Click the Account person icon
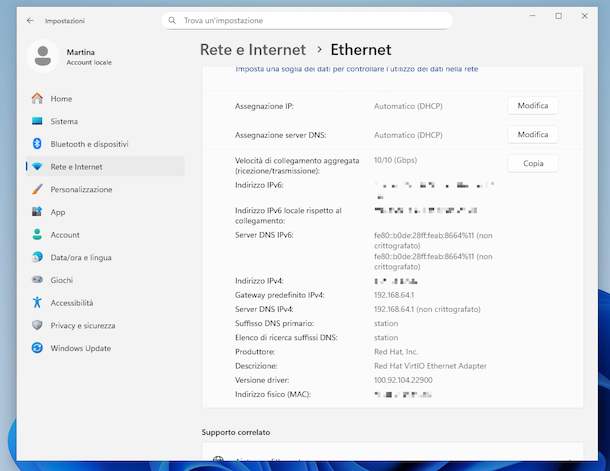Screen dimensions: 610x471 [37, 235]
